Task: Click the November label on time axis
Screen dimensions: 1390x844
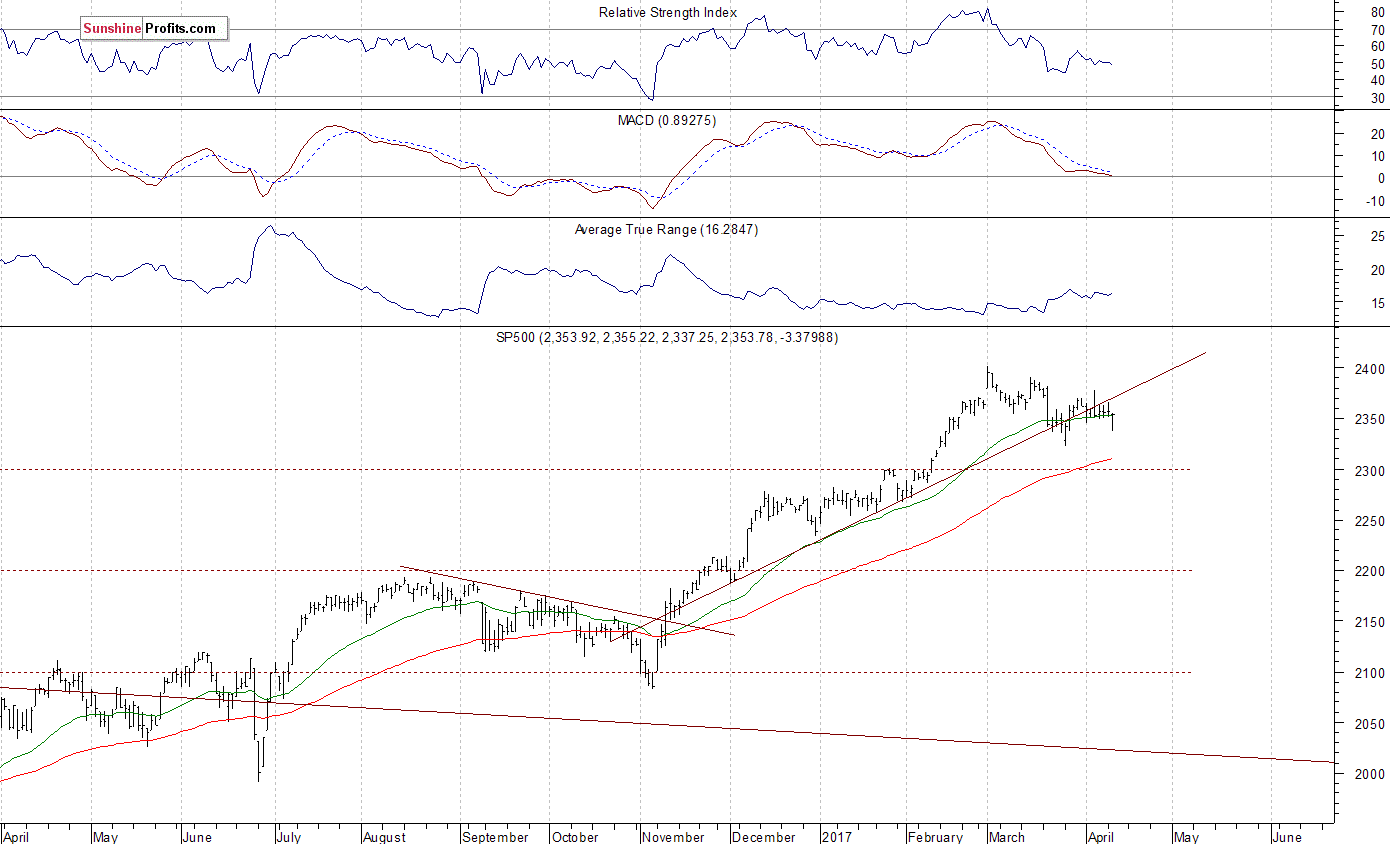Action: (674, 837)
